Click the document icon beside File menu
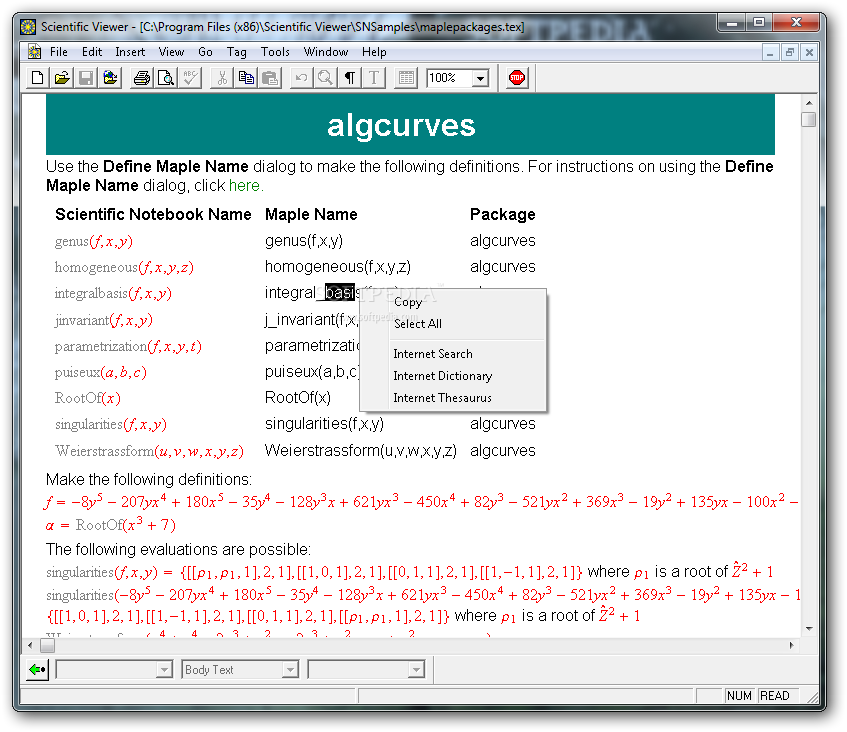Viewport: 847px width, 732px height. [x=35, y=52]
